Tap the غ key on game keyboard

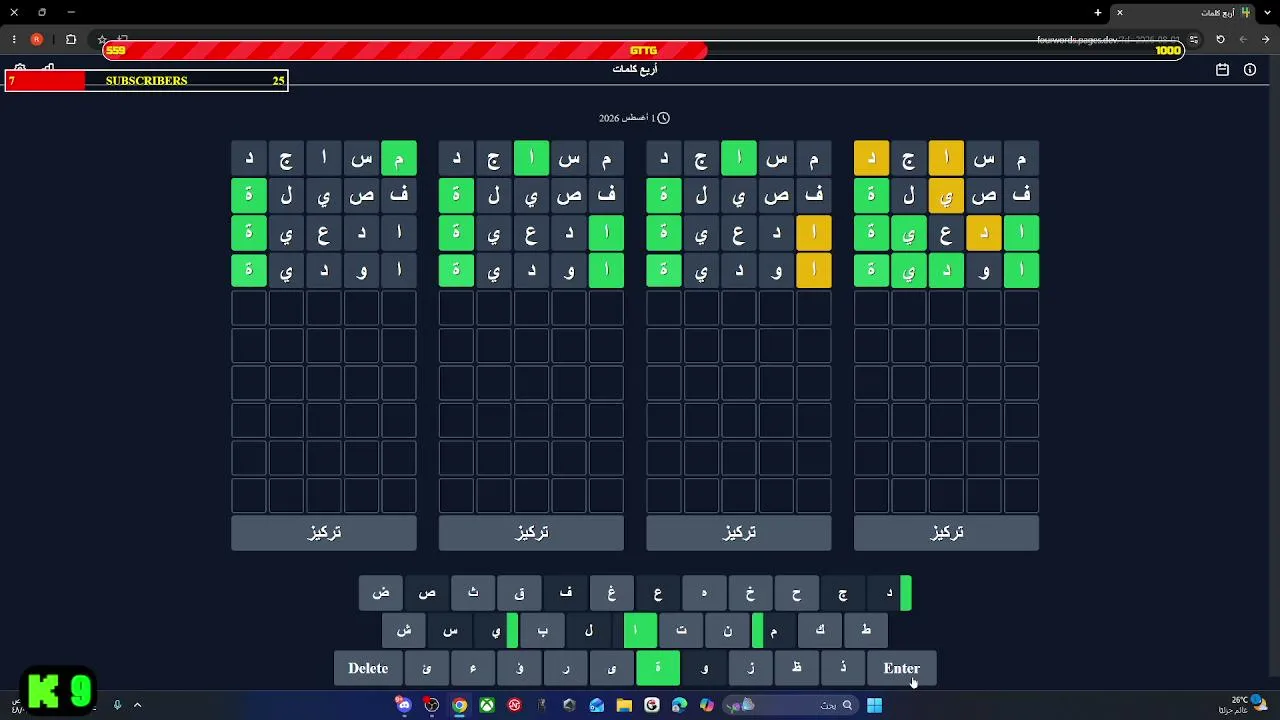pyautogui.click(x=612, y=593)
